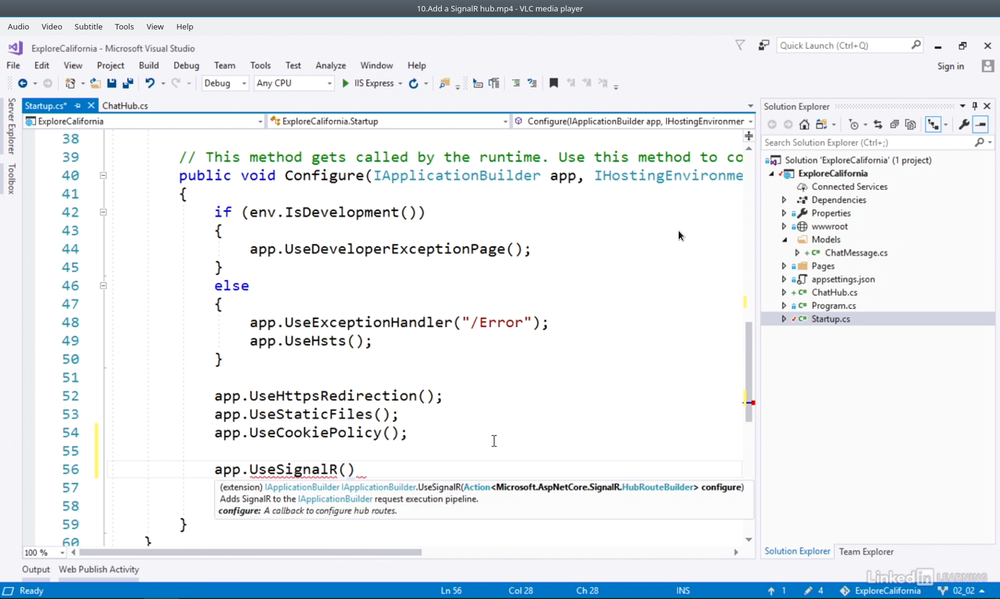Click the Save All toolbar icon
The image size is (1000, 599).
pyautogui.click(x=128, y=84)
